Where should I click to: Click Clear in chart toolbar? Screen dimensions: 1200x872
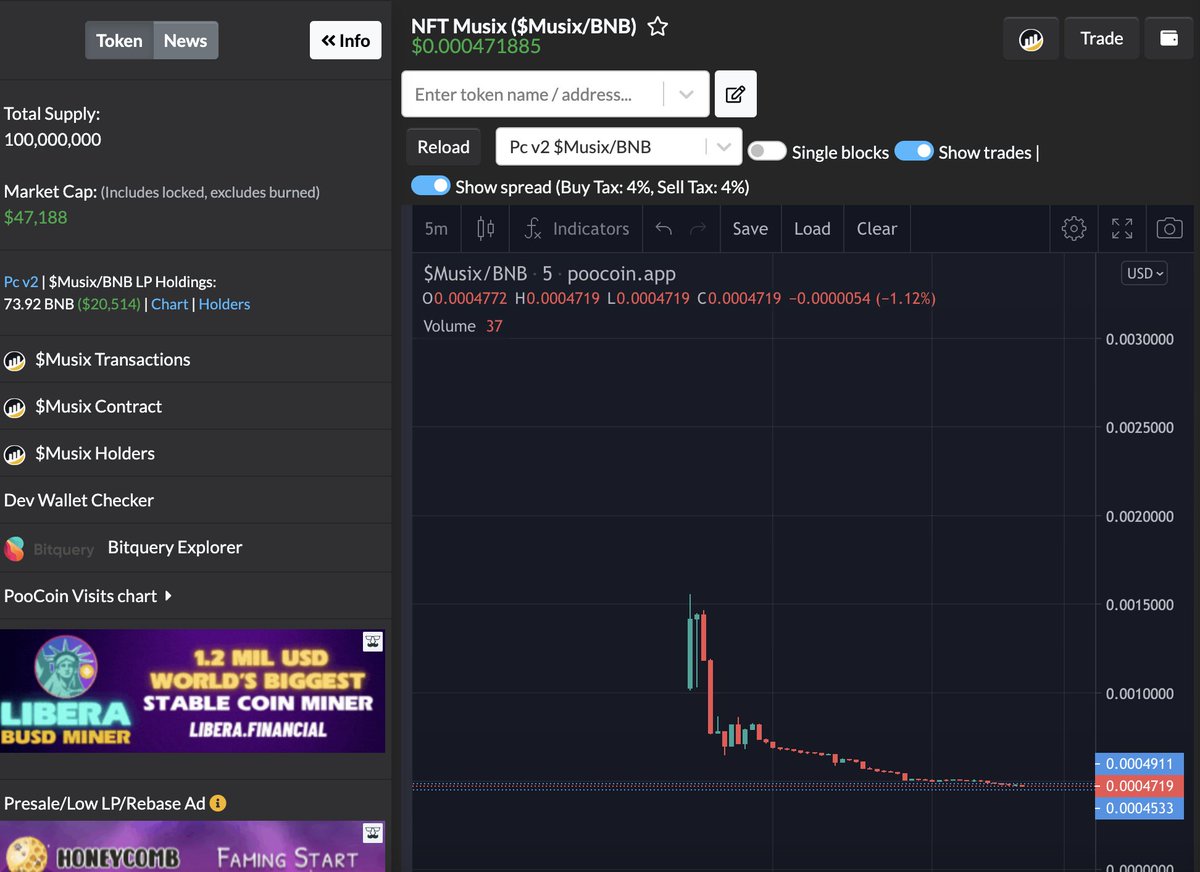click(877, 229)
